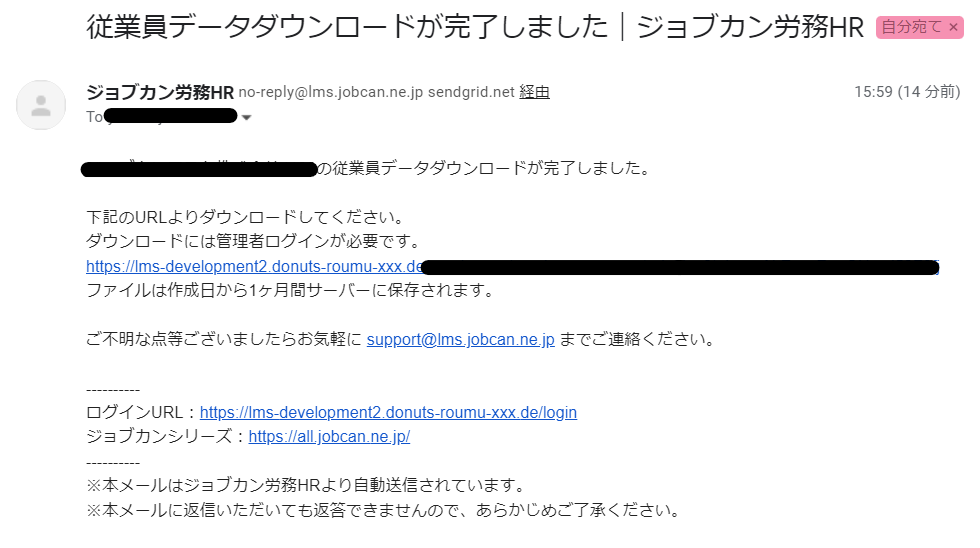Image resolution: width=980 pixels, height=548 pixels.
Task: Click the support@lms.jobcan.ne.jp email link
Action: [x=461, y=339]
